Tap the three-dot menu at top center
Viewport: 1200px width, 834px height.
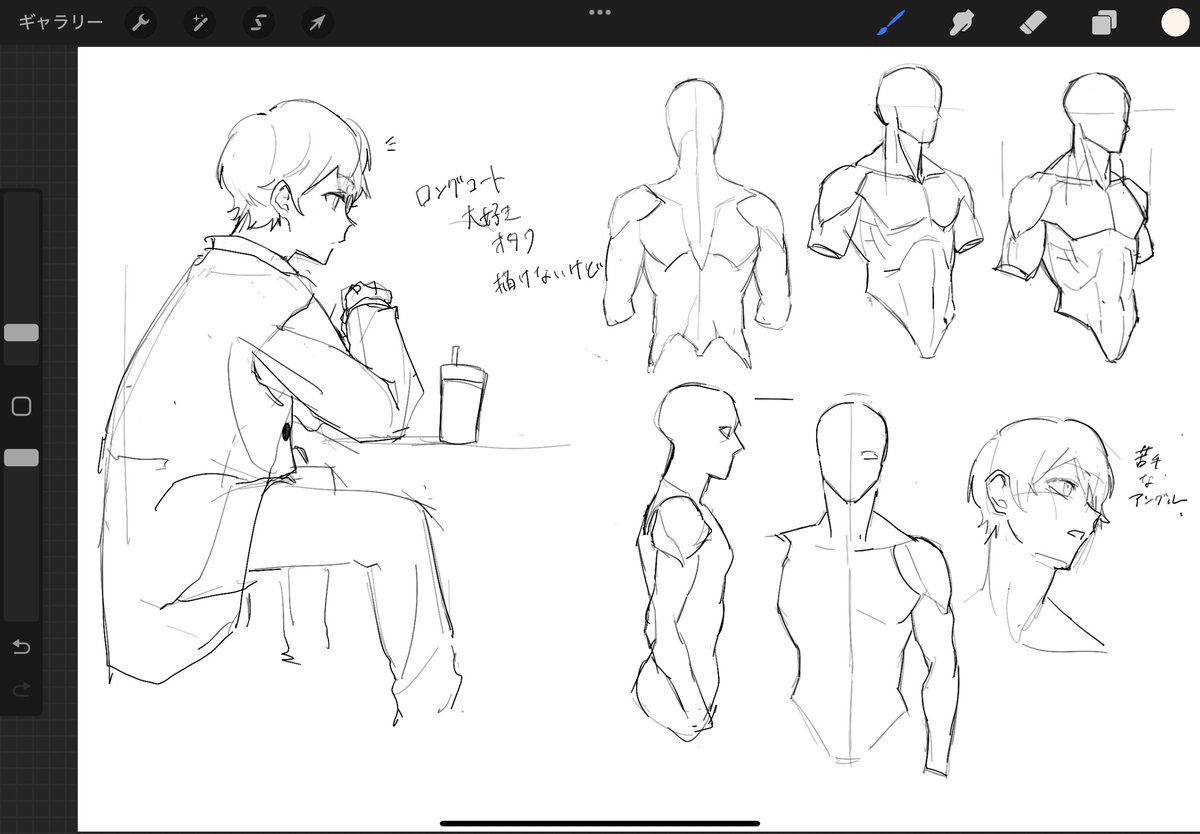pos(600,12)
